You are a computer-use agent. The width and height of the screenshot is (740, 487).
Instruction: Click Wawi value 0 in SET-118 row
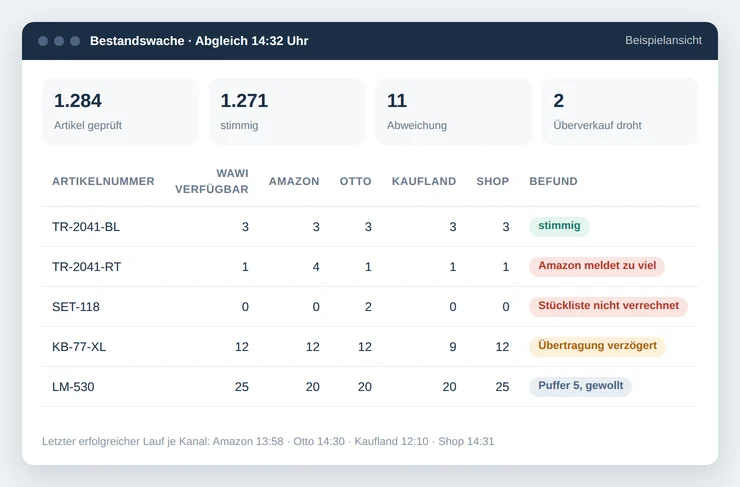[245, 307]
